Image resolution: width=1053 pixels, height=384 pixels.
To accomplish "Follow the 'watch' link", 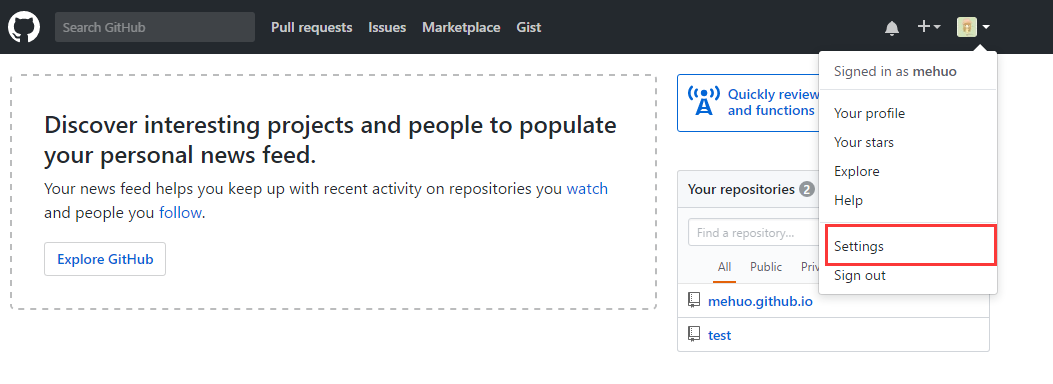I will coord(587,189).
